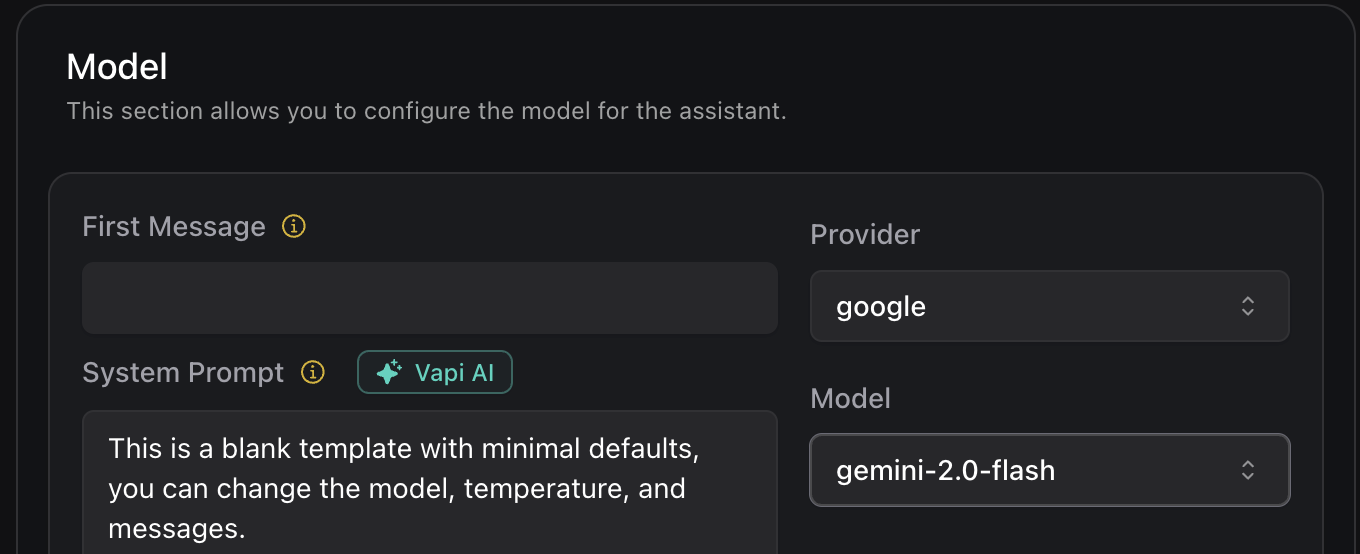Click the up-down chevron in Provider field

1247,306
